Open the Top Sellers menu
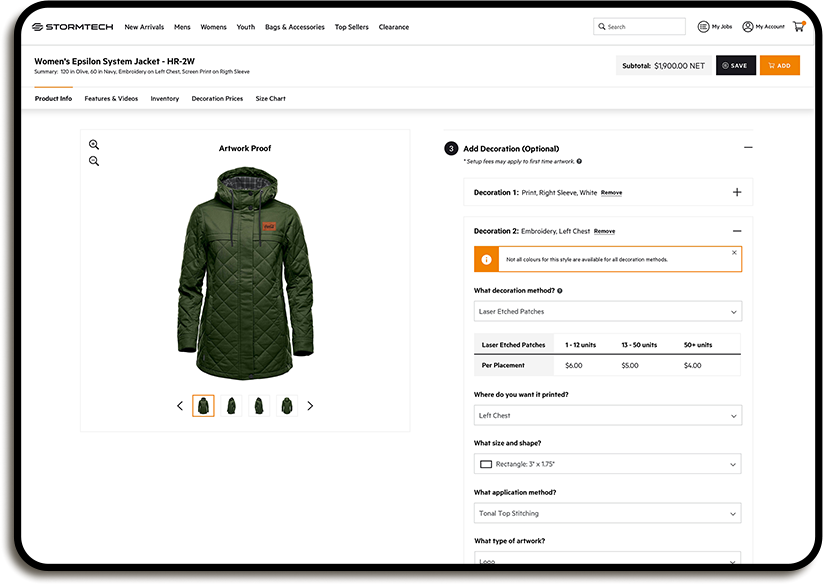The width and height of the screenshot is (823, 584). click(x=352, y=27)
